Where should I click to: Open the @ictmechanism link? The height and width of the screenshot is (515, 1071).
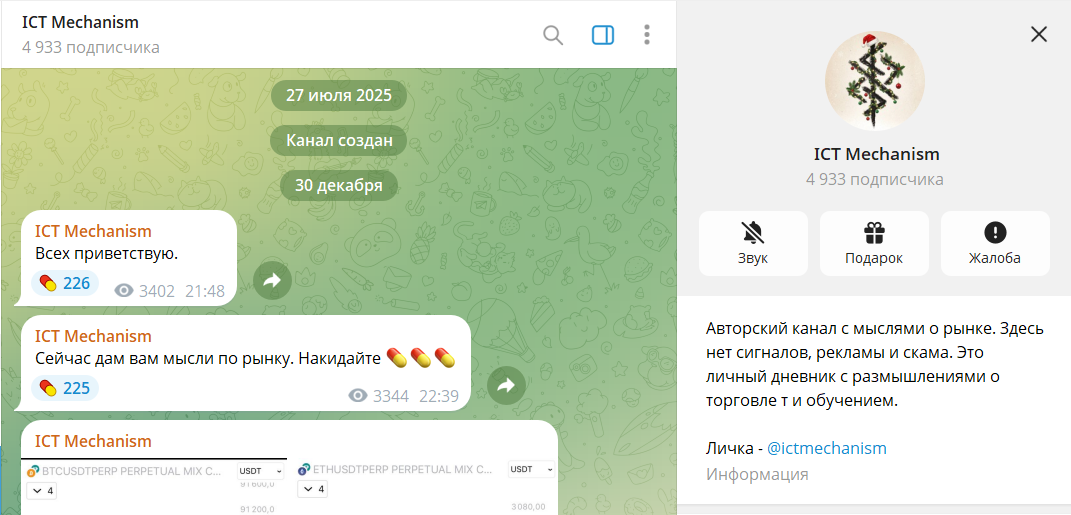[826, 449]
